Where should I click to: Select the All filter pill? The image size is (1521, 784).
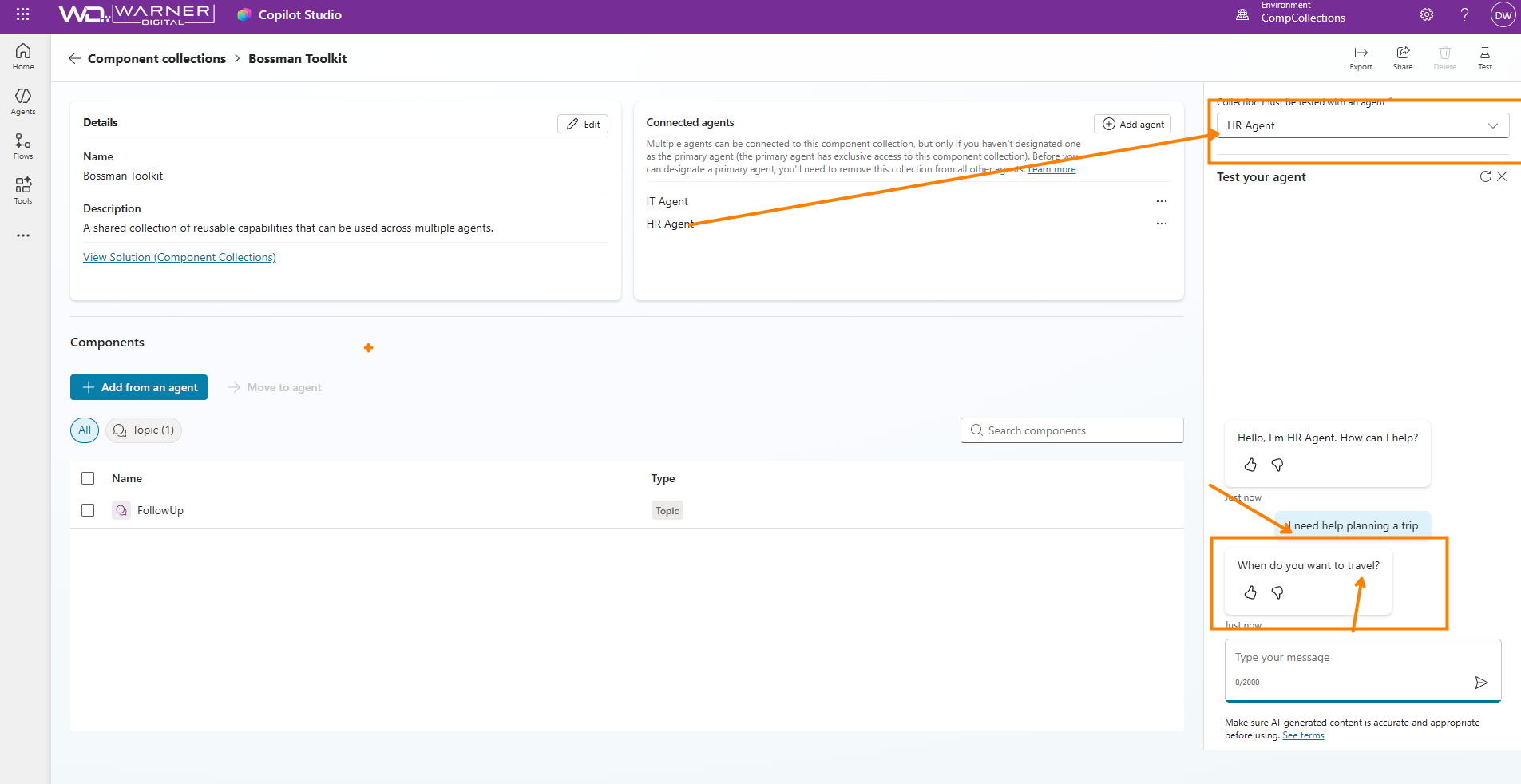pos(85,430)
